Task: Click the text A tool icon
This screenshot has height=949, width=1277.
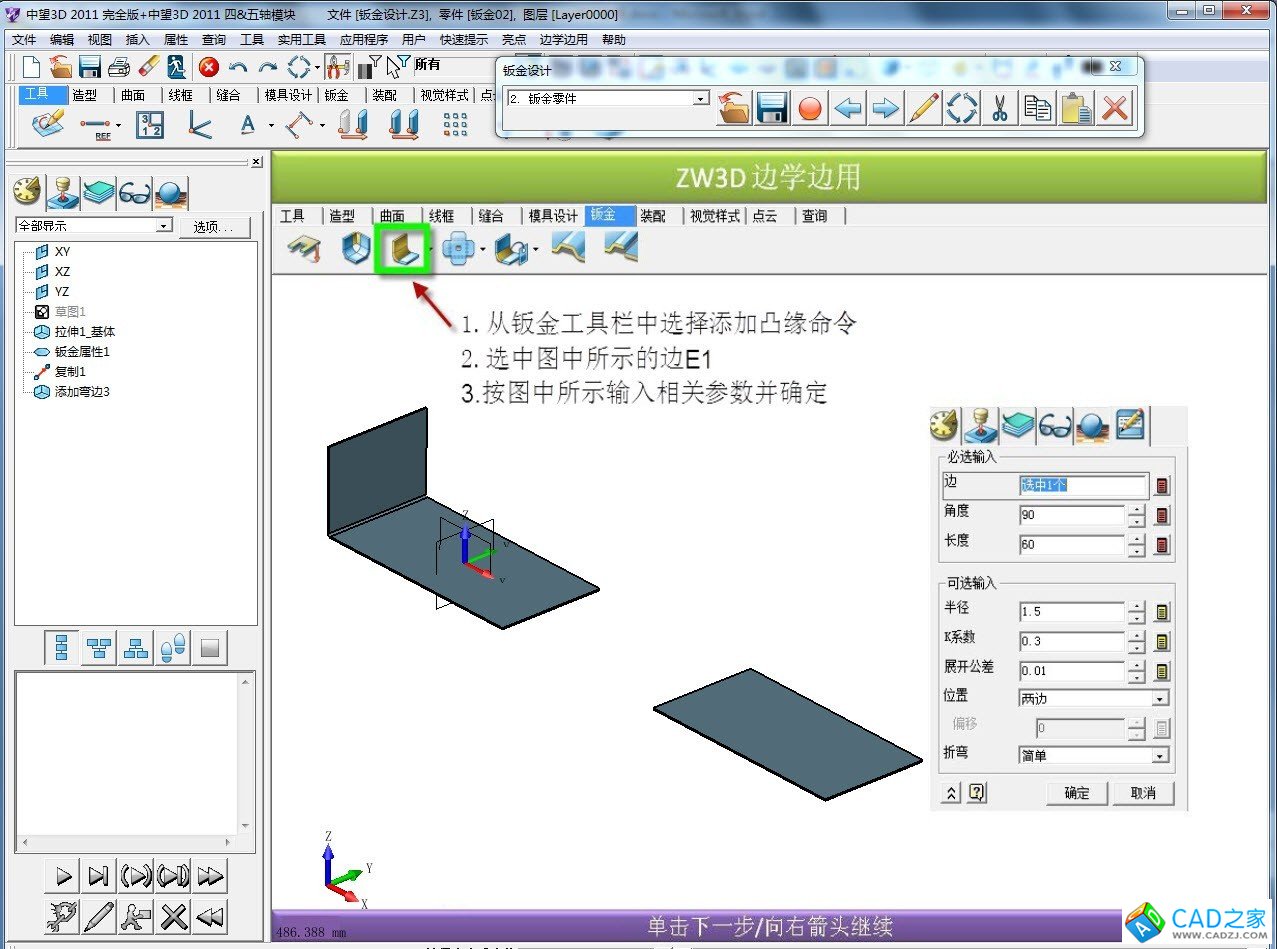Action: [247, 125]
